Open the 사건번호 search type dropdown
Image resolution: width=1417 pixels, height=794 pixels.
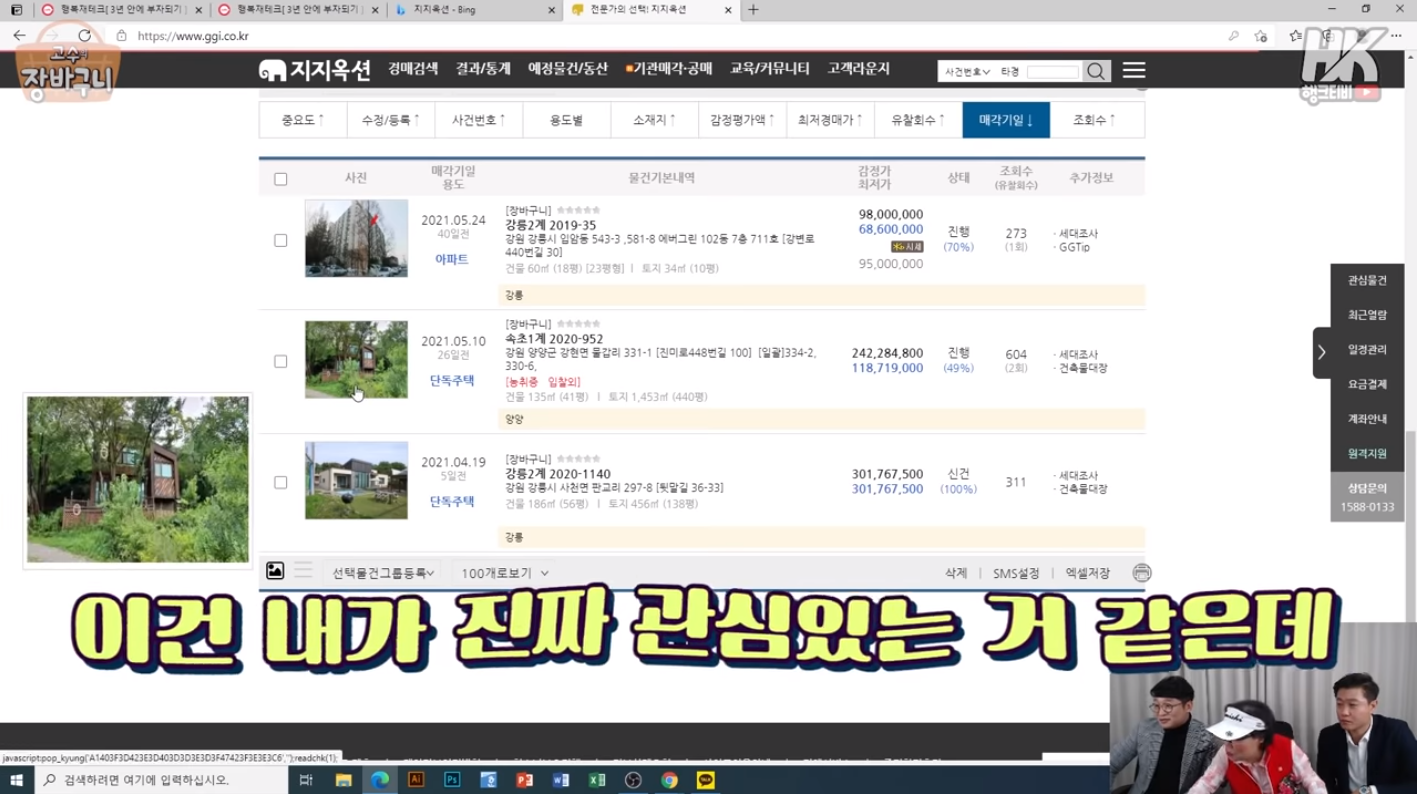967,72
